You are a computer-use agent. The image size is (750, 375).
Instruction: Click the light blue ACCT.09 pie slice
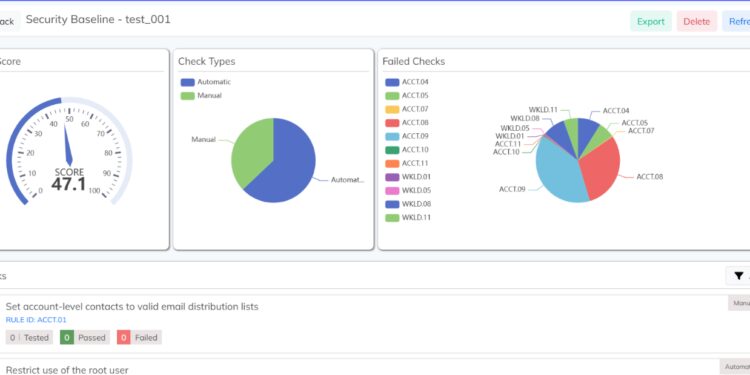(x=557, y=172)
